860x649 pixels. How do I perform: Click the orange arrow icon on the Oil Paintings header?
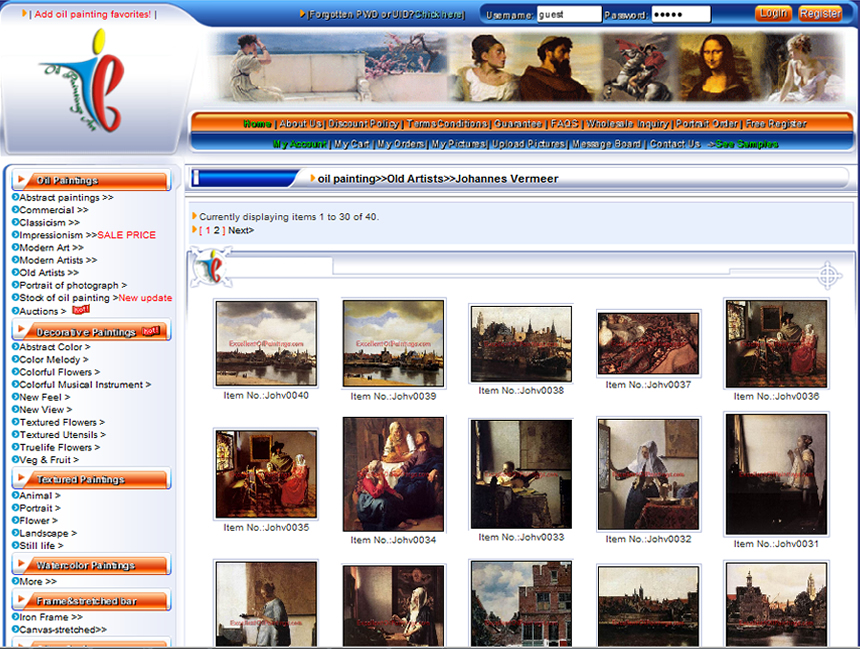tap(21, 181)
